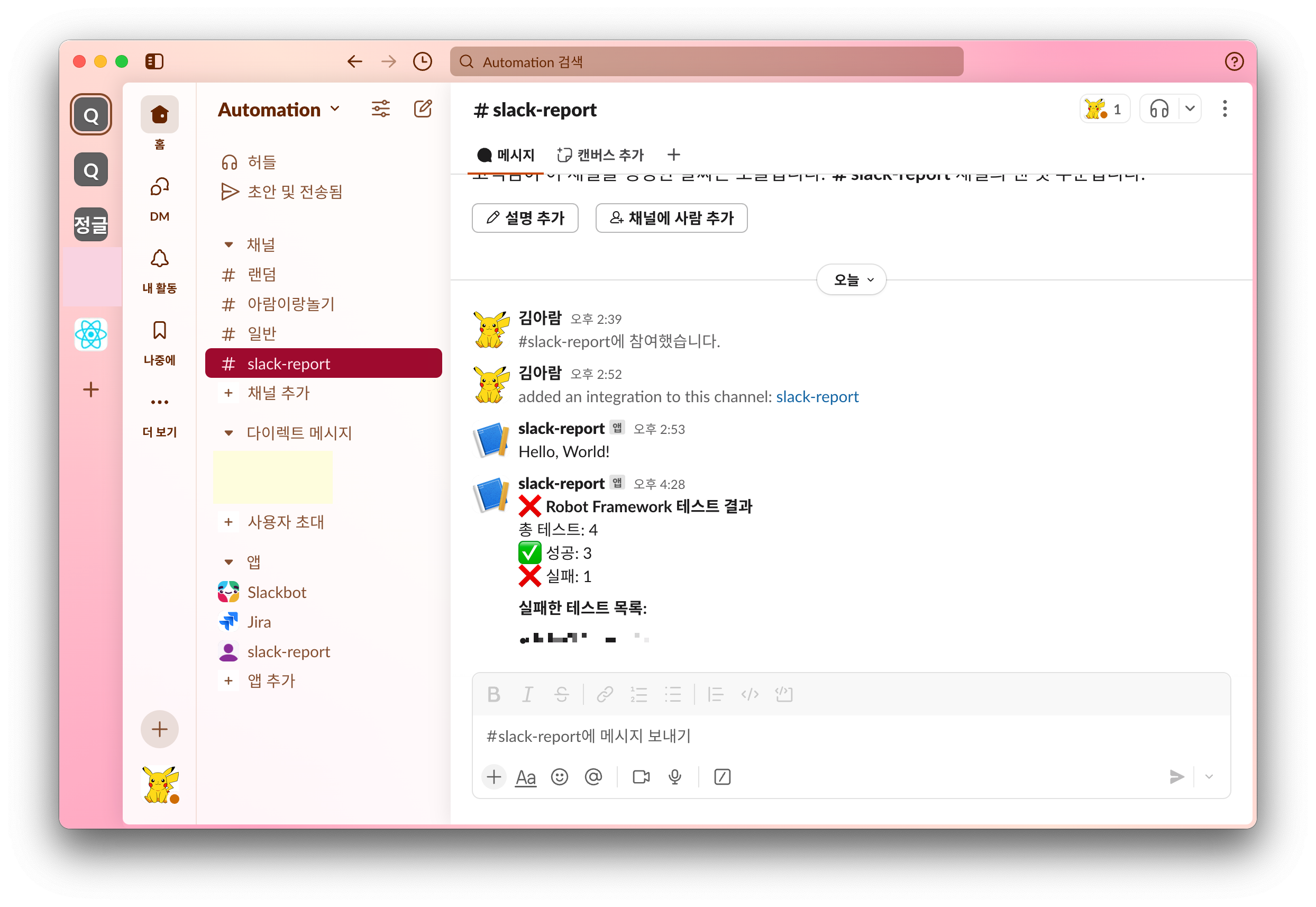This screenshot has height=907, width=1316.
Task: Open the filter sidebar preferences icon
Action: pyautogui.click(x=380, y=108)
